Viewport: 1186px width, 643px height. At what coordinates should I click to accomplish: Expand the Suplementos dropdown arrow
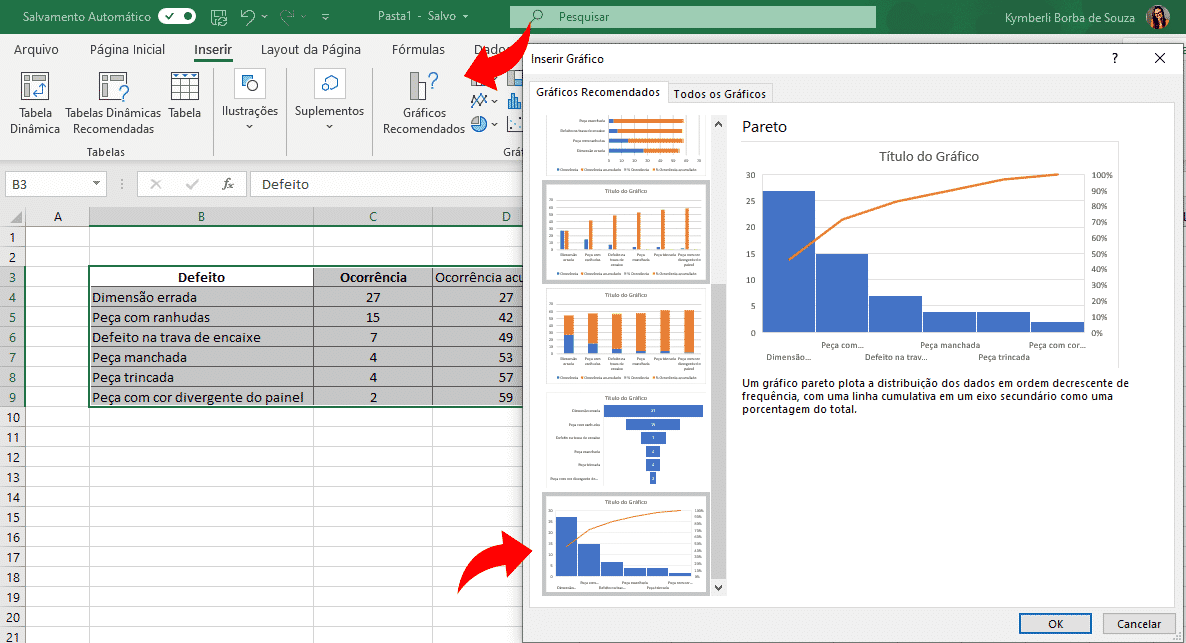pos(328,124)
